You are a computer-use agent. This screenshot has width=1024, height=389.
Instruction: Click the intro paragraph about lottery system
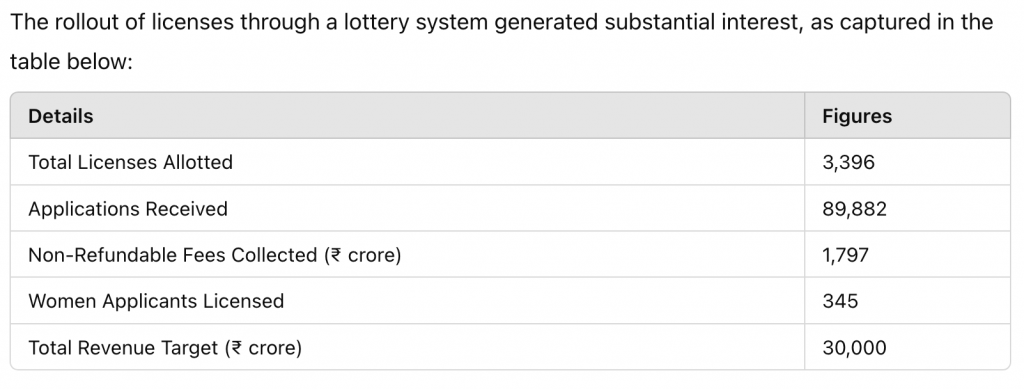point(502,42)
